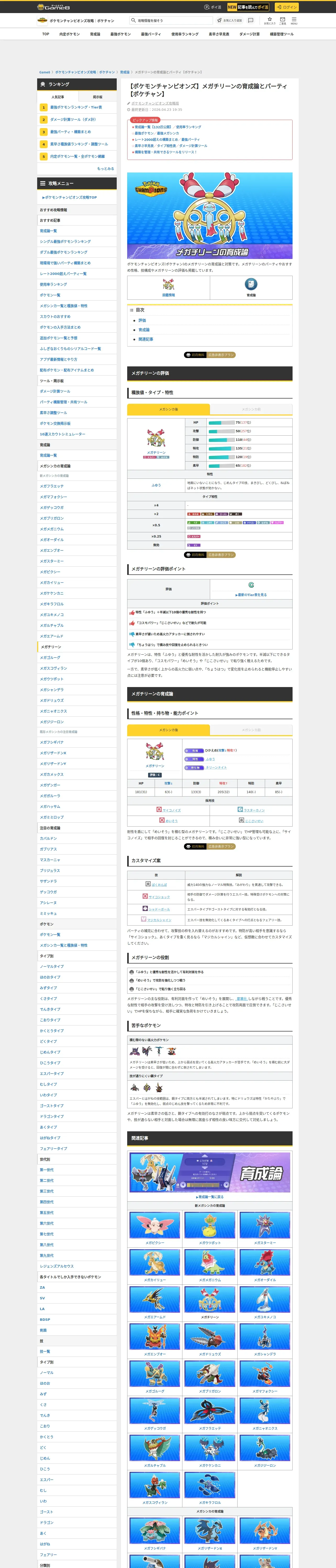Click the サイコショック move type icon
Image resolution: width=336 pixels, height=1568 pixels.
pyautogui.click(x=145, y=896)
